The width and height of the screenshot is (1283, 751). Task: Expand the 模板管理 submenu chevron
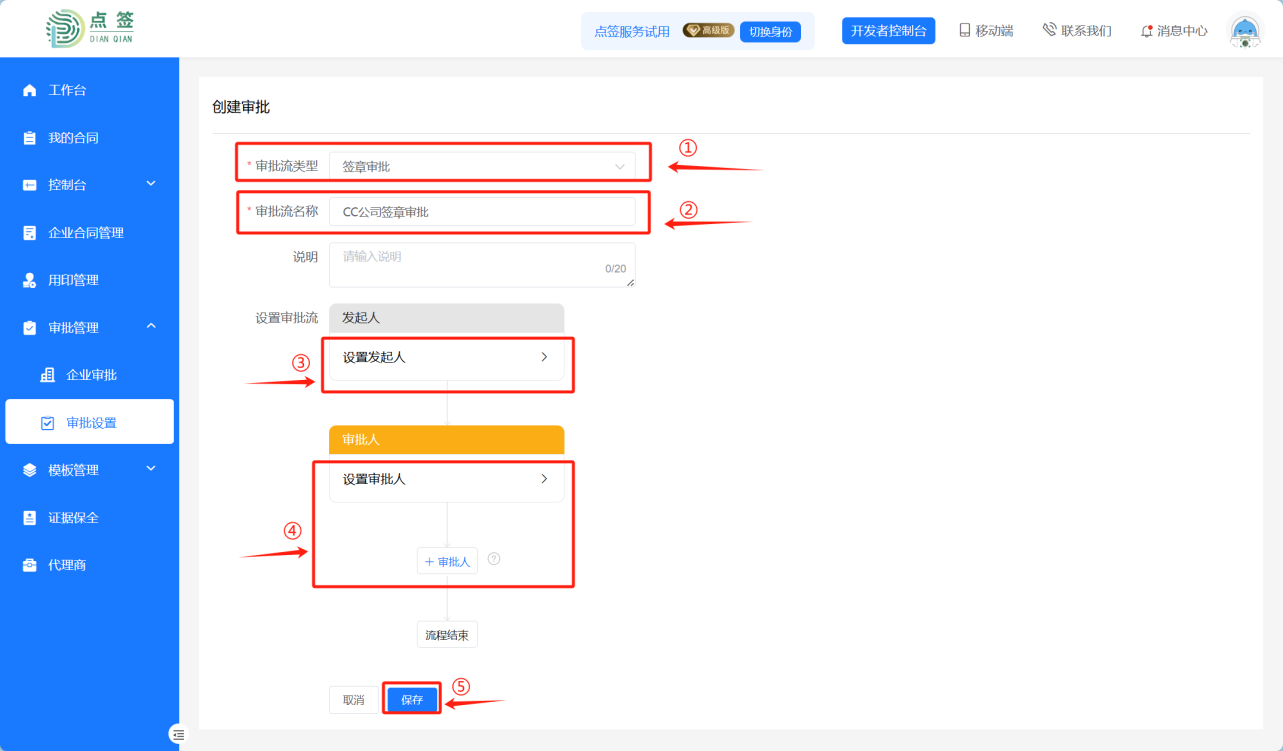click(x=151, y=468)
